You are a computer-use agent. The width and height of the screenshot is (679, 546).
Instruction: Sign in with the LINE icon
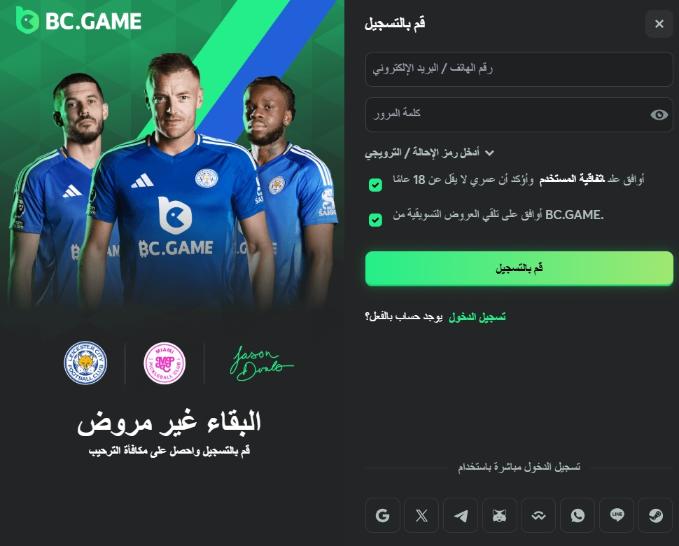click(x=617, y=515)
